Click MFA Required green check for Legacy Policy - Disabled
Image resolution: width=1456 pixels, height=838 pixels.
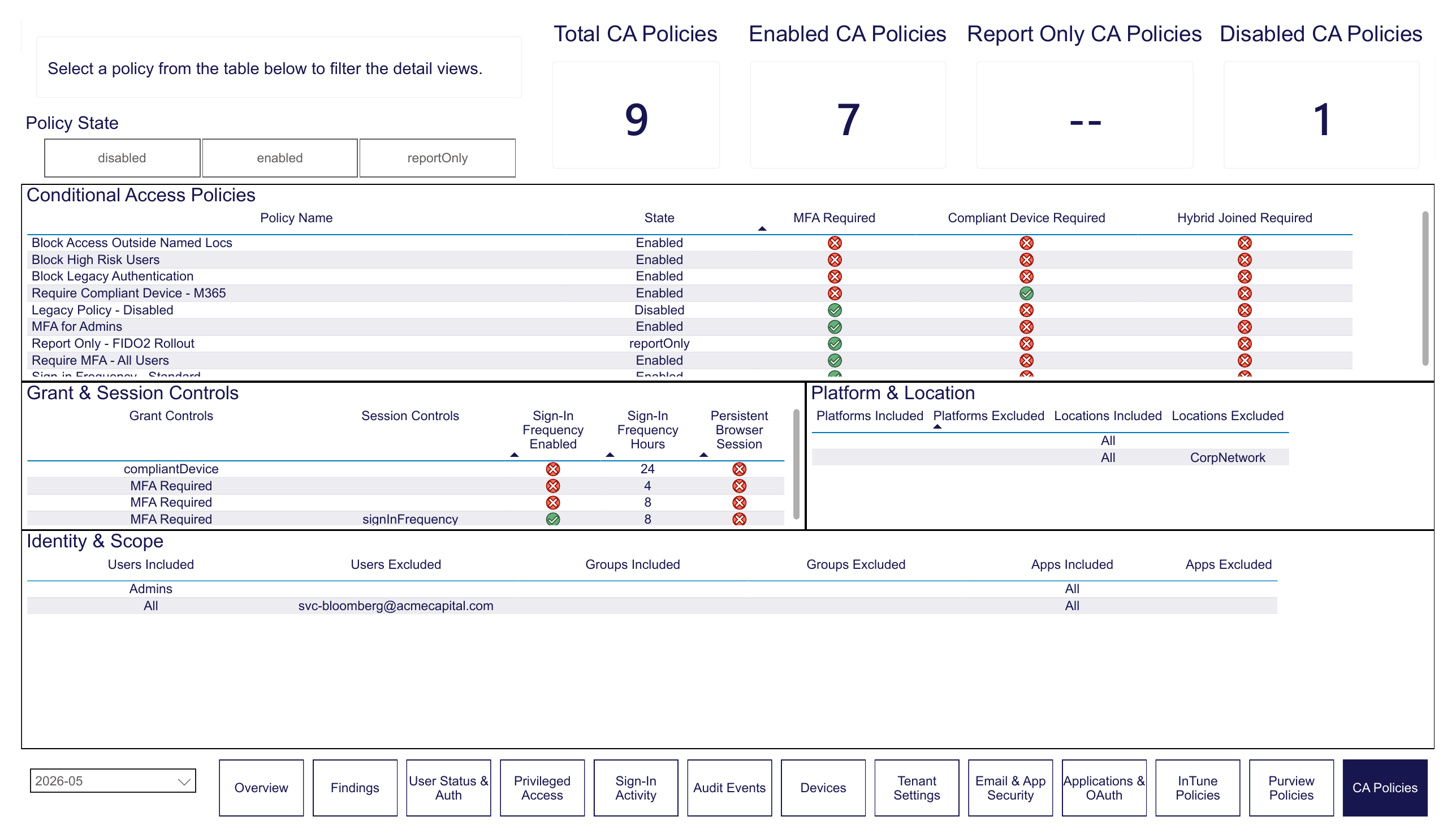pos(835,310)
